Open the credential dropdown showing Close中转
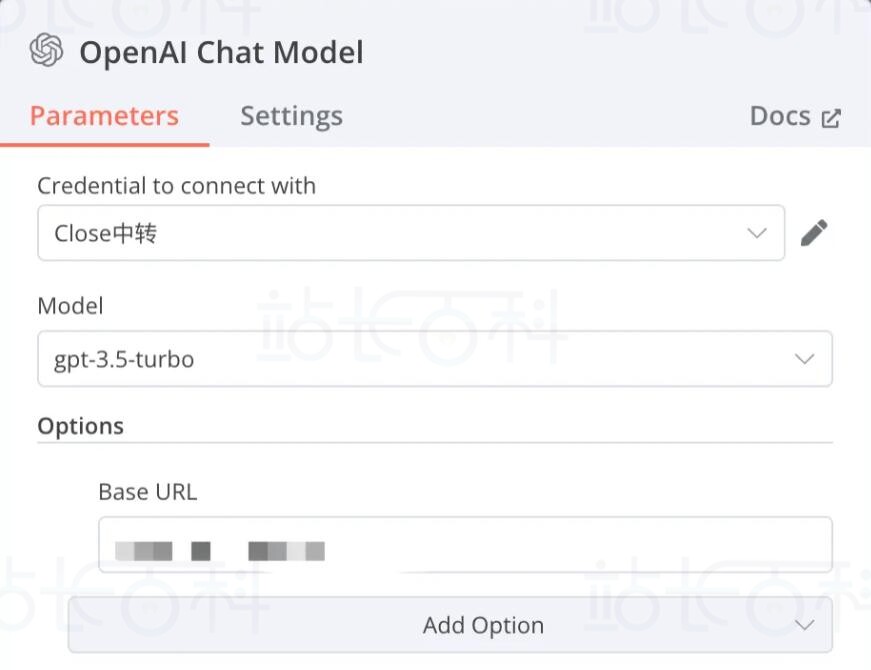 [x=411, y=233]
